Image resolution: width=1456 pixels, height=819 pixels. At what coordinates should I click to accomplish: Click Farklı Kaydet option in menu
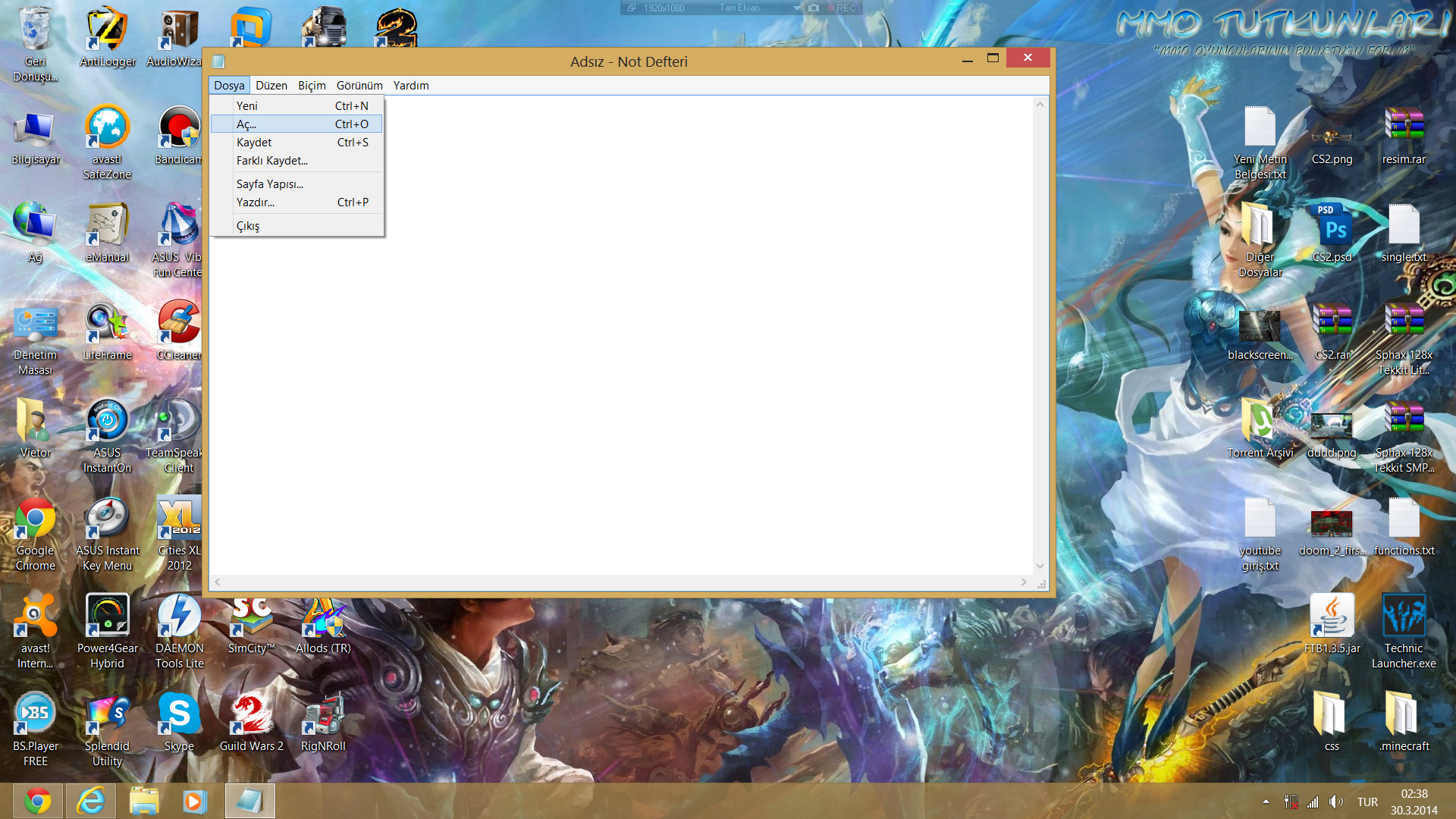[x=271, y=160]
